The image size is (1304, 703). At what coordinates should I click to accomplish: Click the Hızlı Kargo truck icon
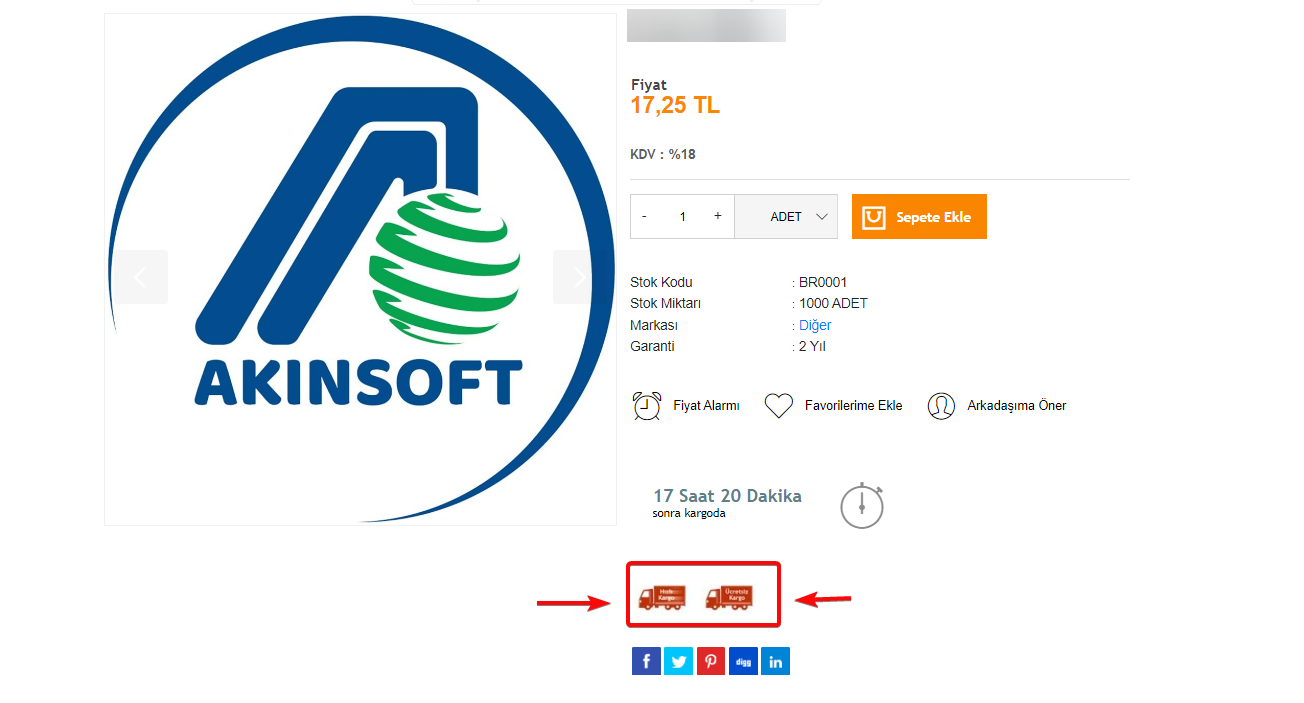(662, 597)
